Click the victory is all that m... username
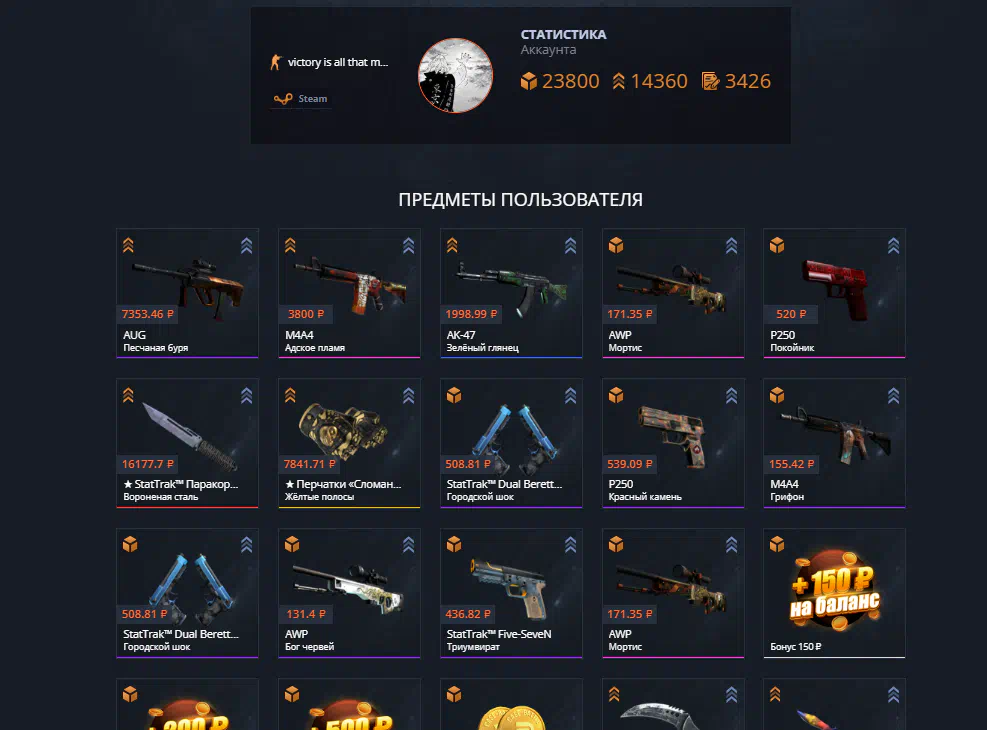This screenshot has height=730, width=987. [337, 62]
